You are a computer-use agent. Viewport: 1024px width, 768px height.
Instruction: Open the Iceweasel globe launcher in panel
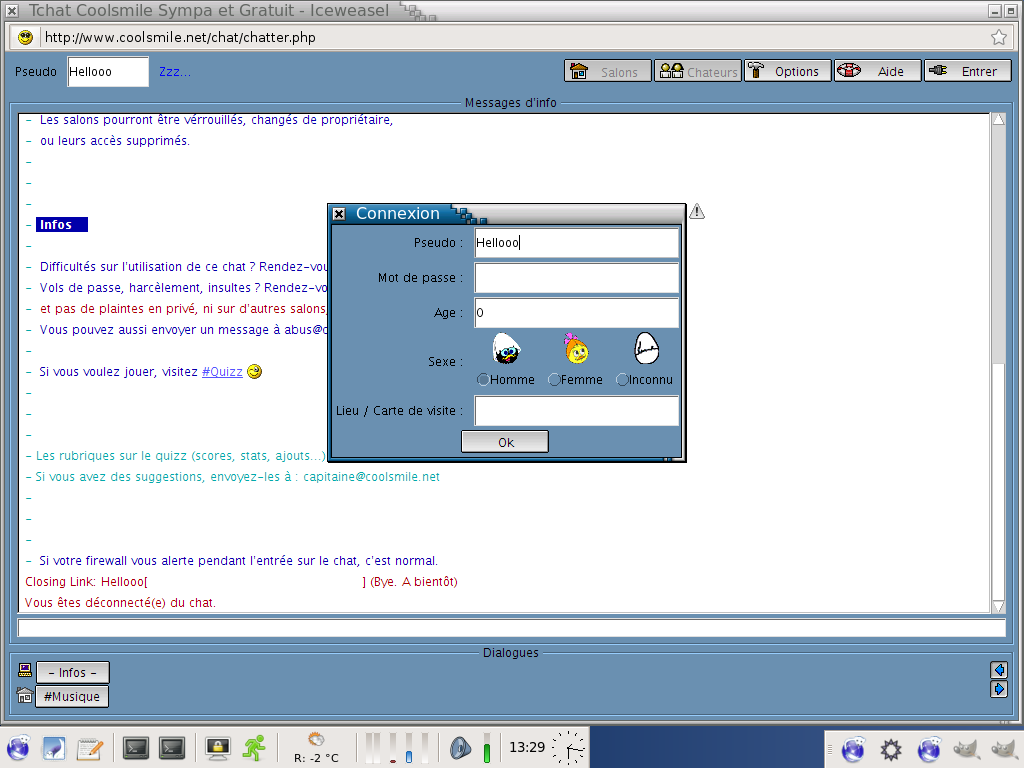coord(18,747)
